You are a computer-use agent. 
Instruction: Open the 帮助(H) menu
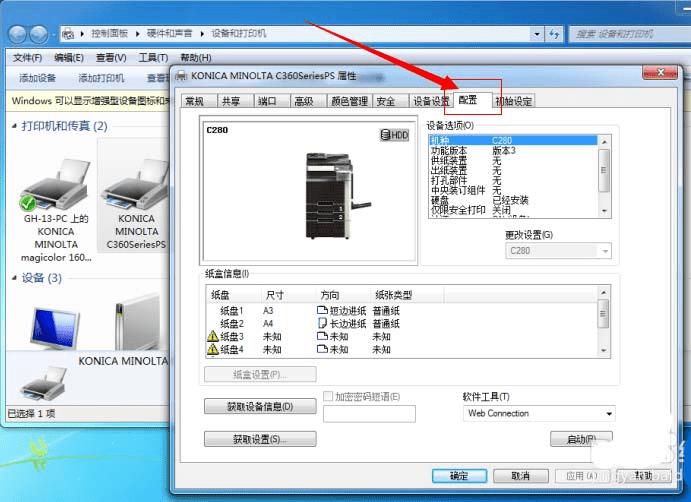coord(196,58)
